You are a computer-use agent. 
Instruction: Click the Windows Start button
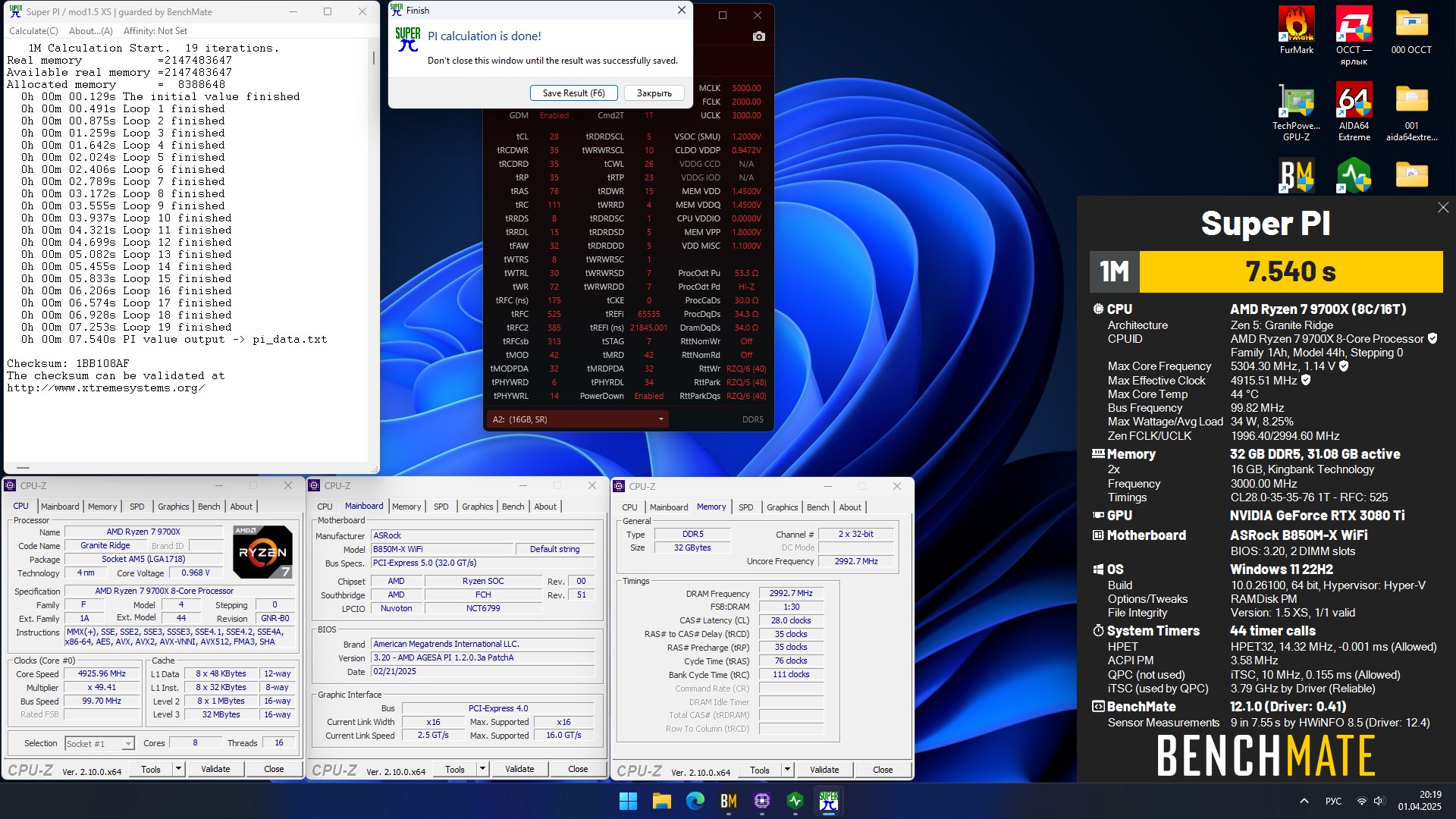(x=628, y=801)
